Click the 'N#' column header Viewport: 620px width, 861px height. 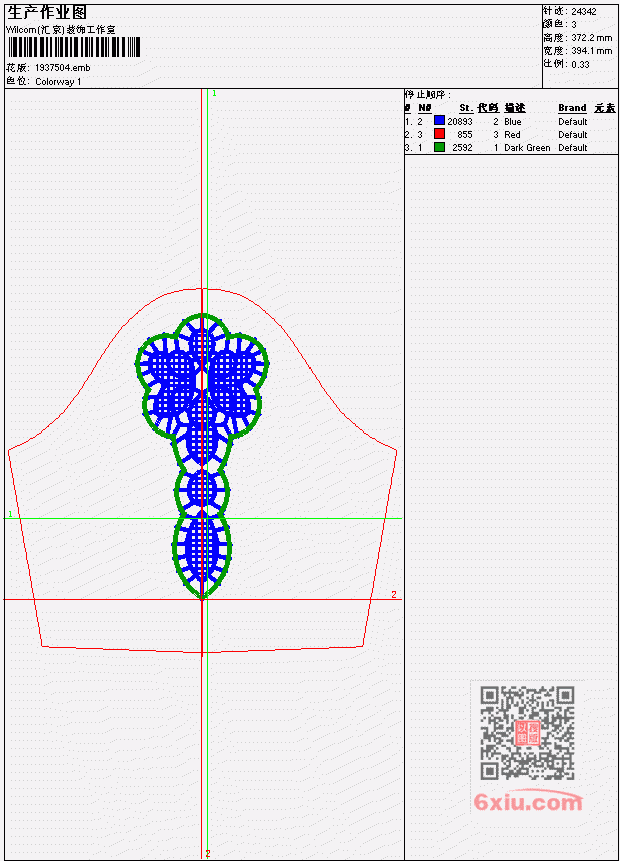click(424, 108)
